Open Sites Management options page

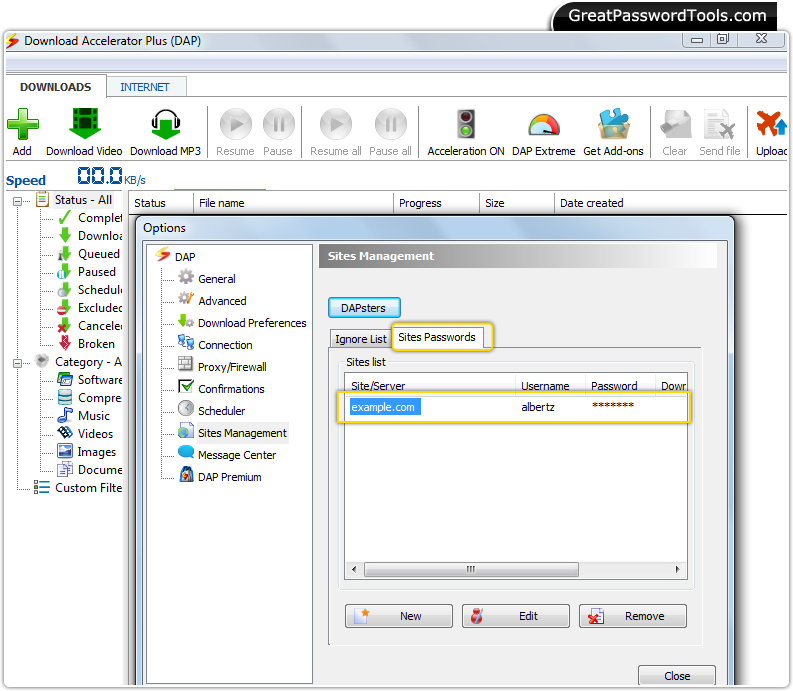[233, 433]
